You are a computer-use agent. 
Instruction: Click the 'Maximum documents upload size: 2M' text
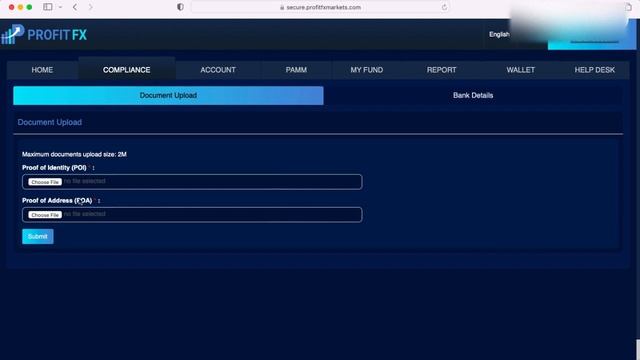pos(74,154)
